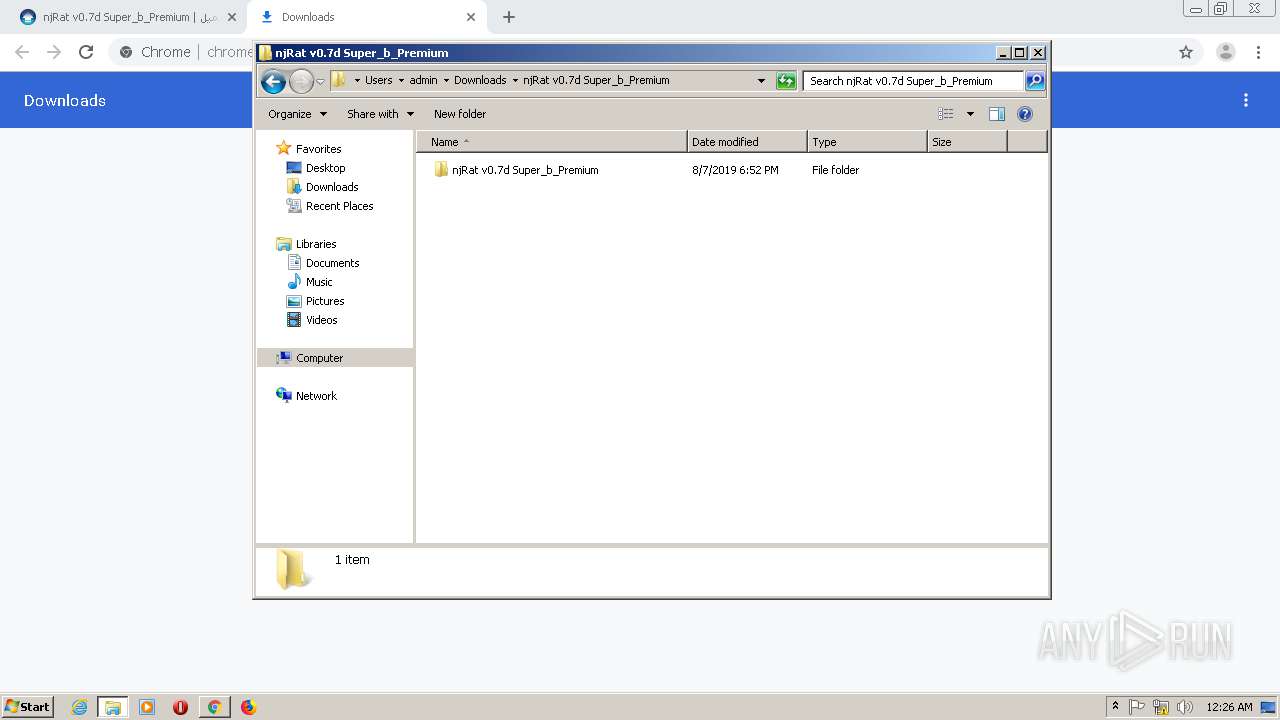
Task: Click the New folder button
Action: (460, 114)
